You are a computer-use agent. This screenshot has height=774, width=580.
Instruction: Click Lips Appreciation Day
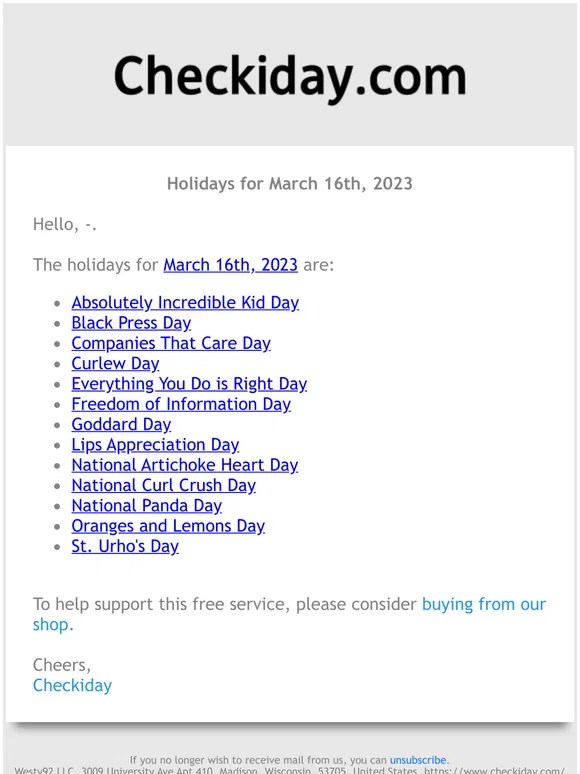coord(155,445)
